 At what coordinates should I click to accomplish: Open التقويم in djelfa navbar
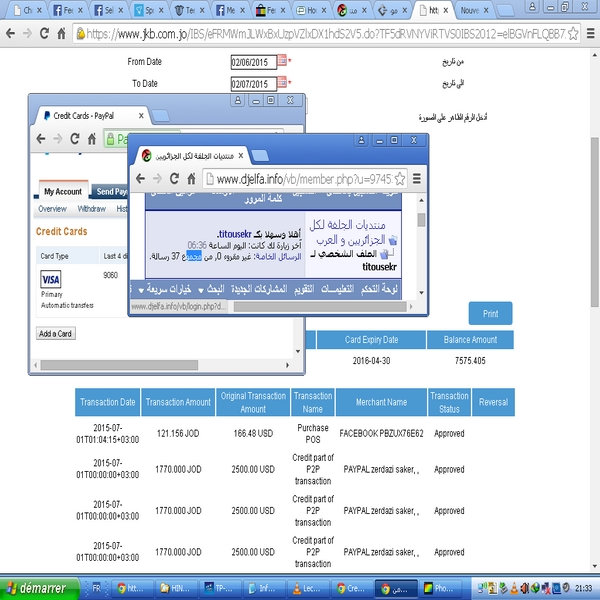point(304,289)
